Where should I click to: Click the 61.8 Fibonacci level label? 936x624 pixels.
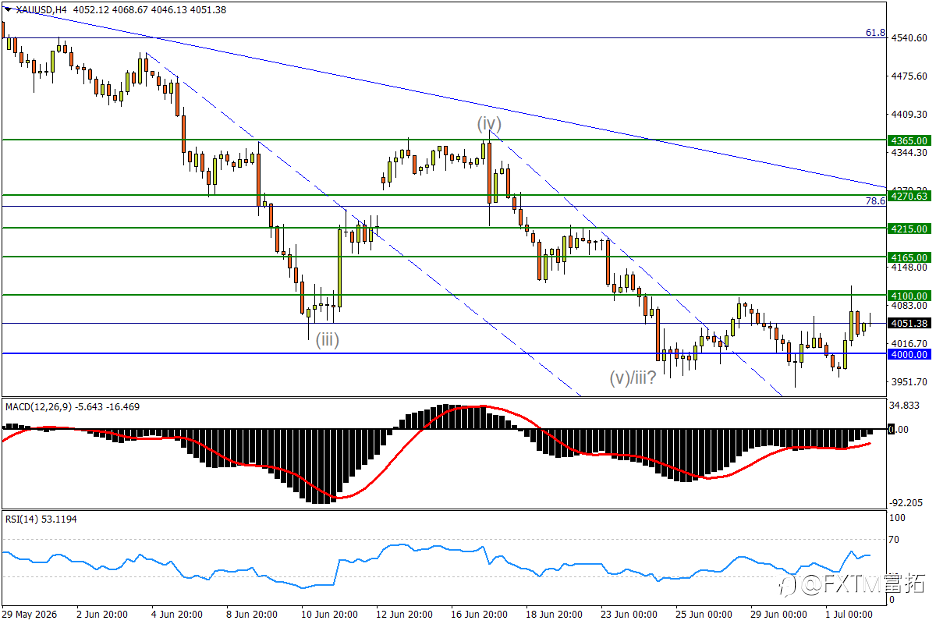pos(875,33)
